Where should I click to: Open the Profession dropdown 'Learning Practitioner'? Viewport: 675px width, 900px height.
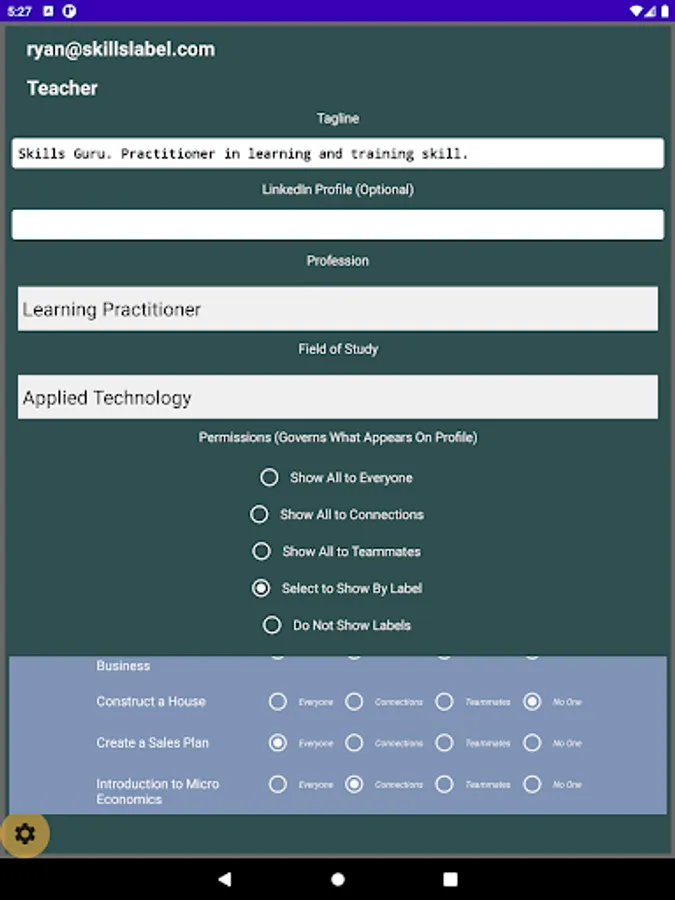(x=338, y=309)
